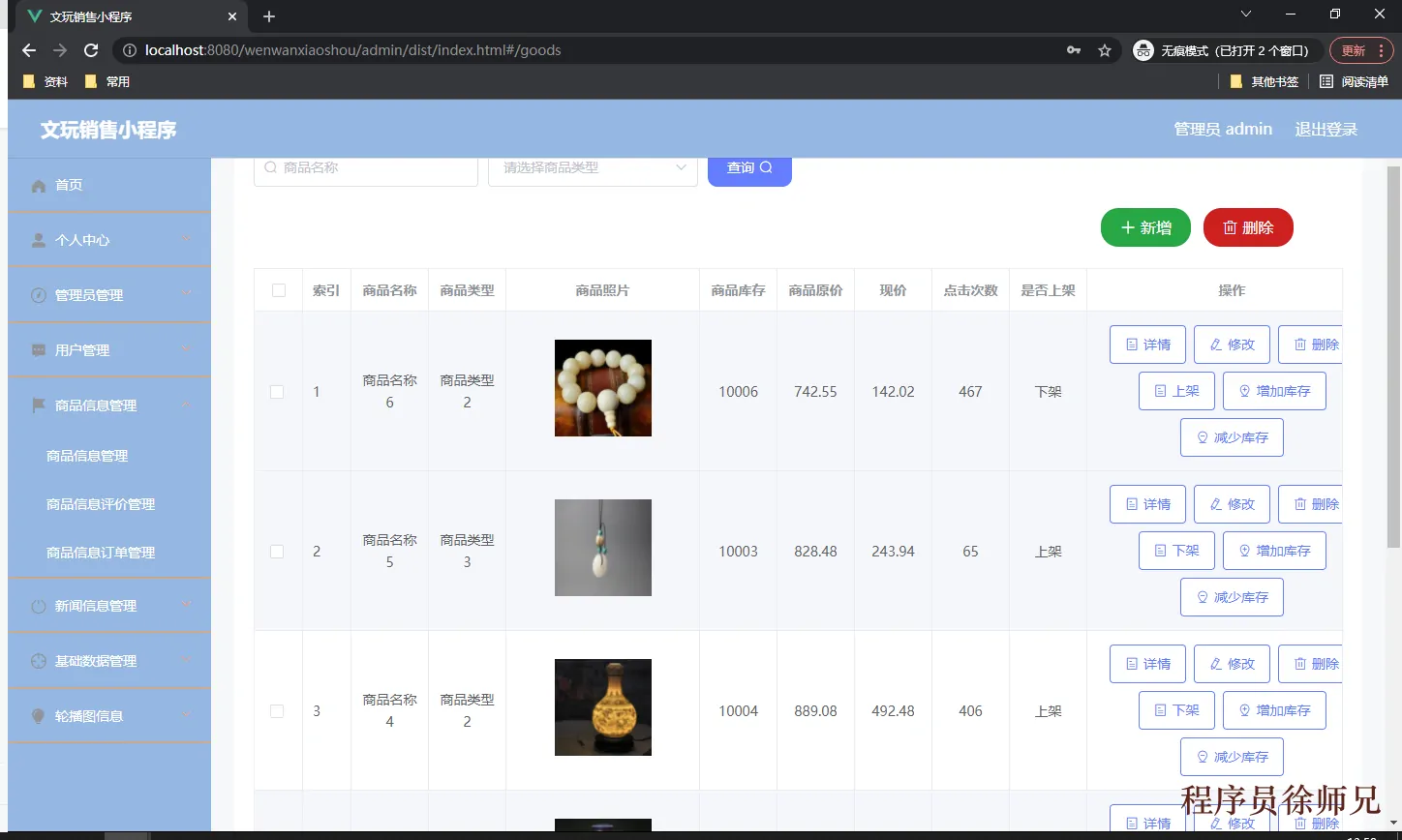This screenshot has width=1402, height=840.
Task: Open the glowing vase product photo
Action: [x=603, y=707]
